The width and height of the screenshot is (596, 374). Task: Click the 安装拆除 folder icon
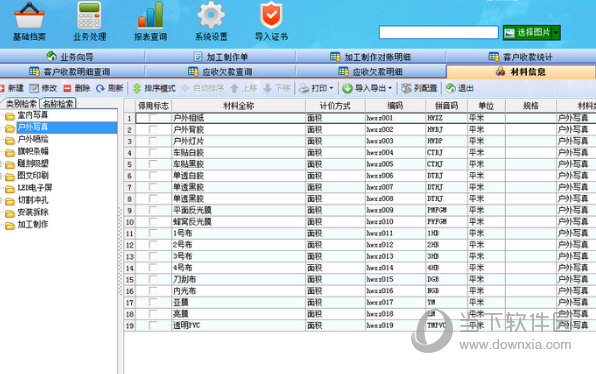click(10, 214)
